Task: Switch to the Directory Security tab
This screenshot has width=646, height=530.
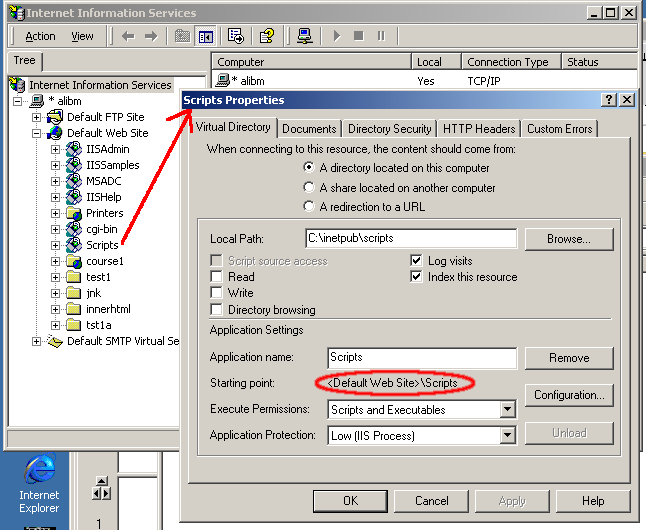Action: tap(389, 129)
